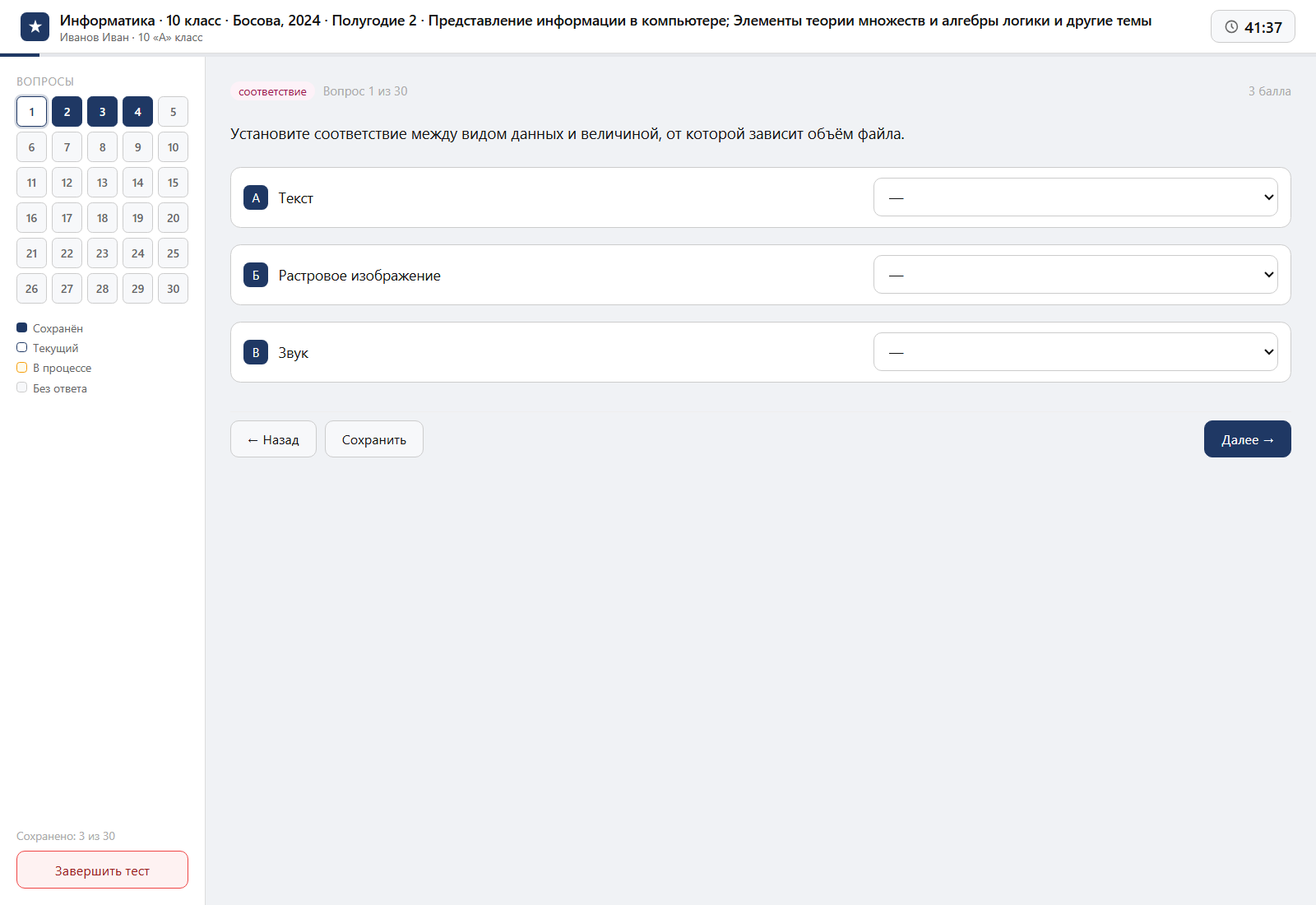Open question 8
Image resolution: width=1316 pixels, height=905 pixels.
[102, 147]
